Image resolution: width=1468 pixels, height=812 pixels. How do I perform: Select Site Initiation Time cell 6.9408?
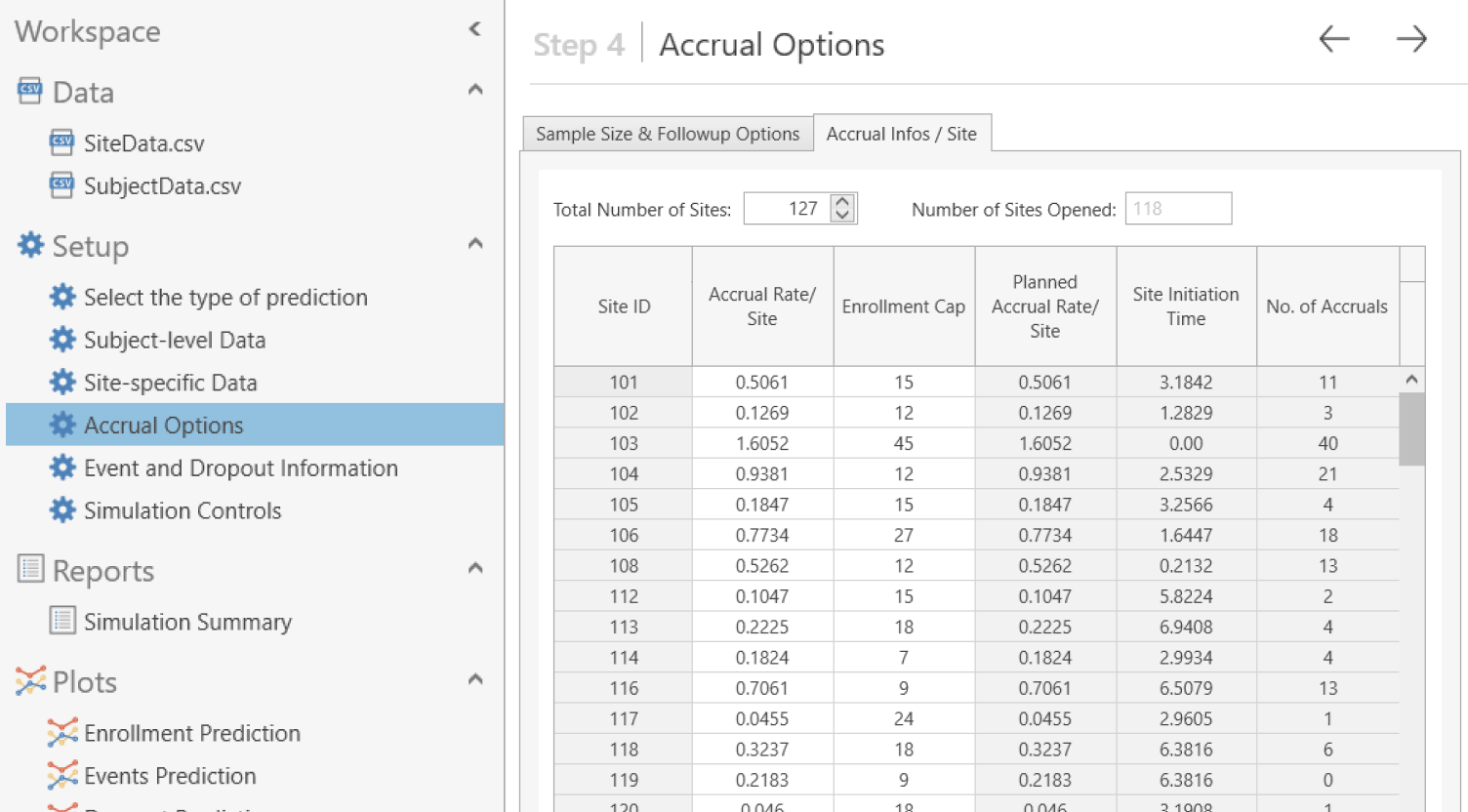[x=1186, y=627]
